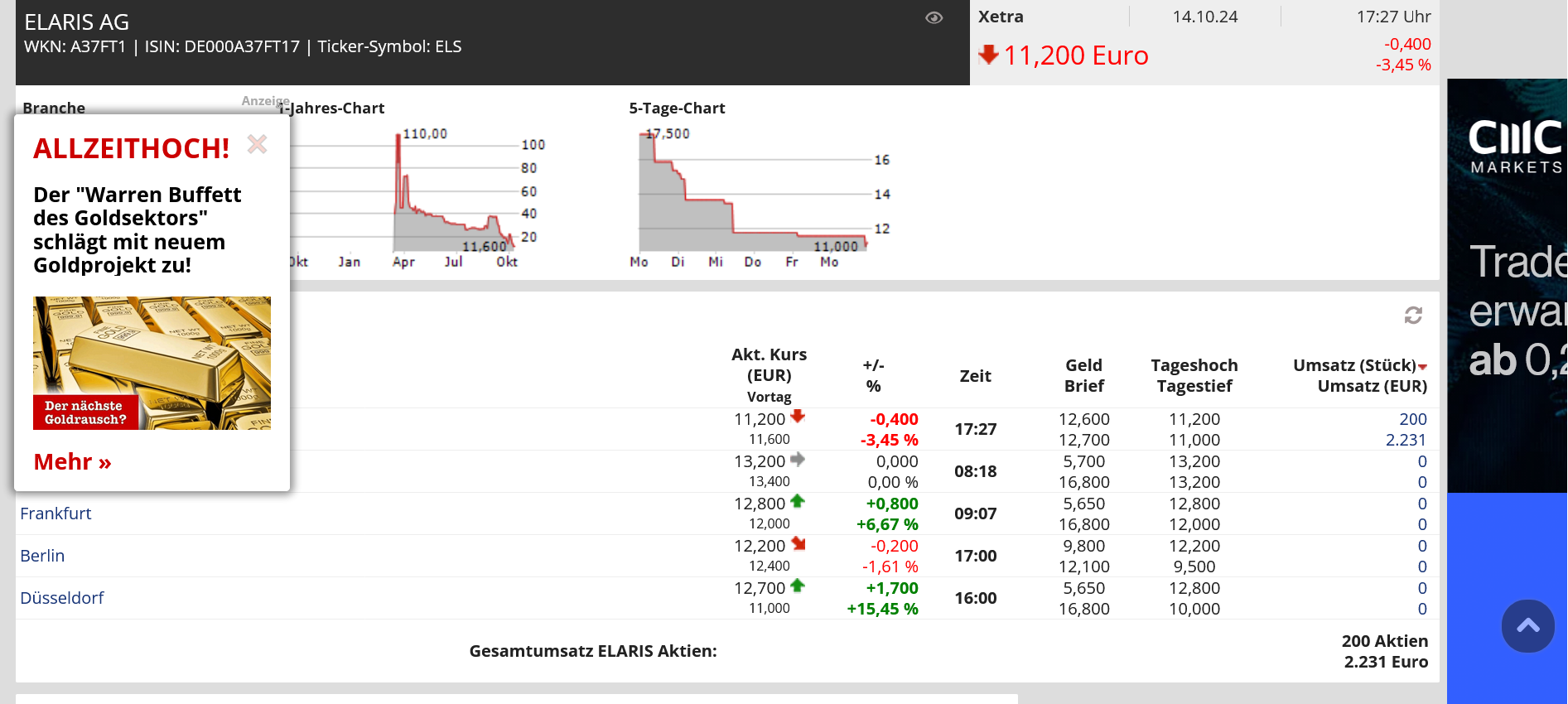Click the scroll-to-top arrow button
Viewport: 1568px width, 704px height.
(1527, 626)
